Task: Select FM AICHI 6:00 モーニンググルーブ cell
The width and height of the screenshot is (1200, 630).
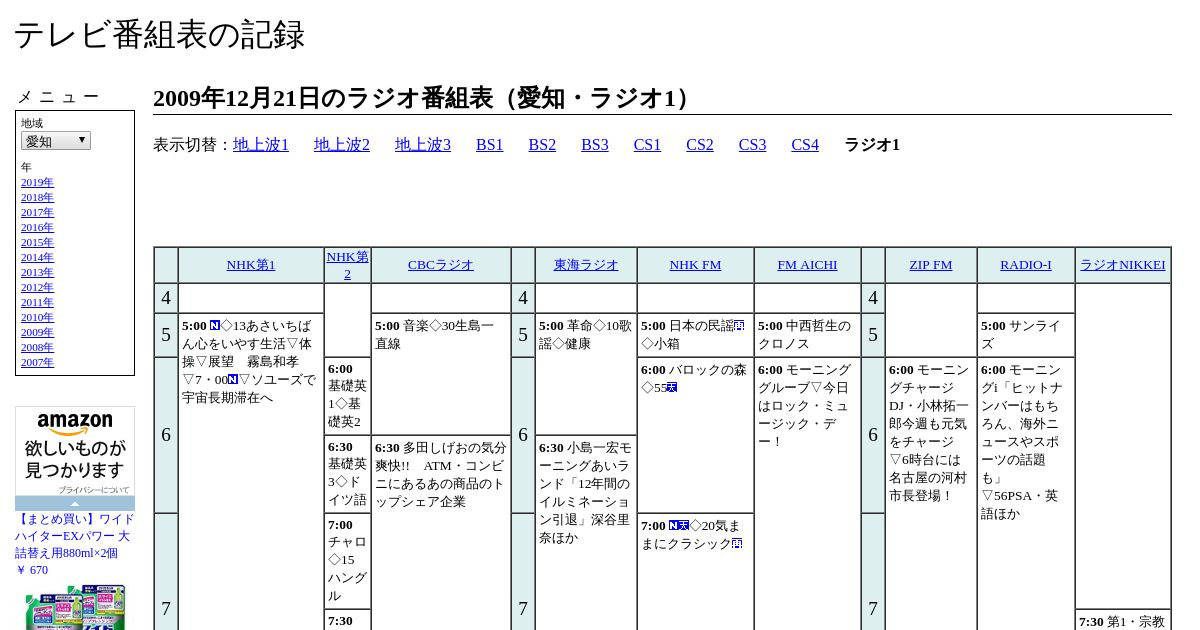Action: [807, 494]
